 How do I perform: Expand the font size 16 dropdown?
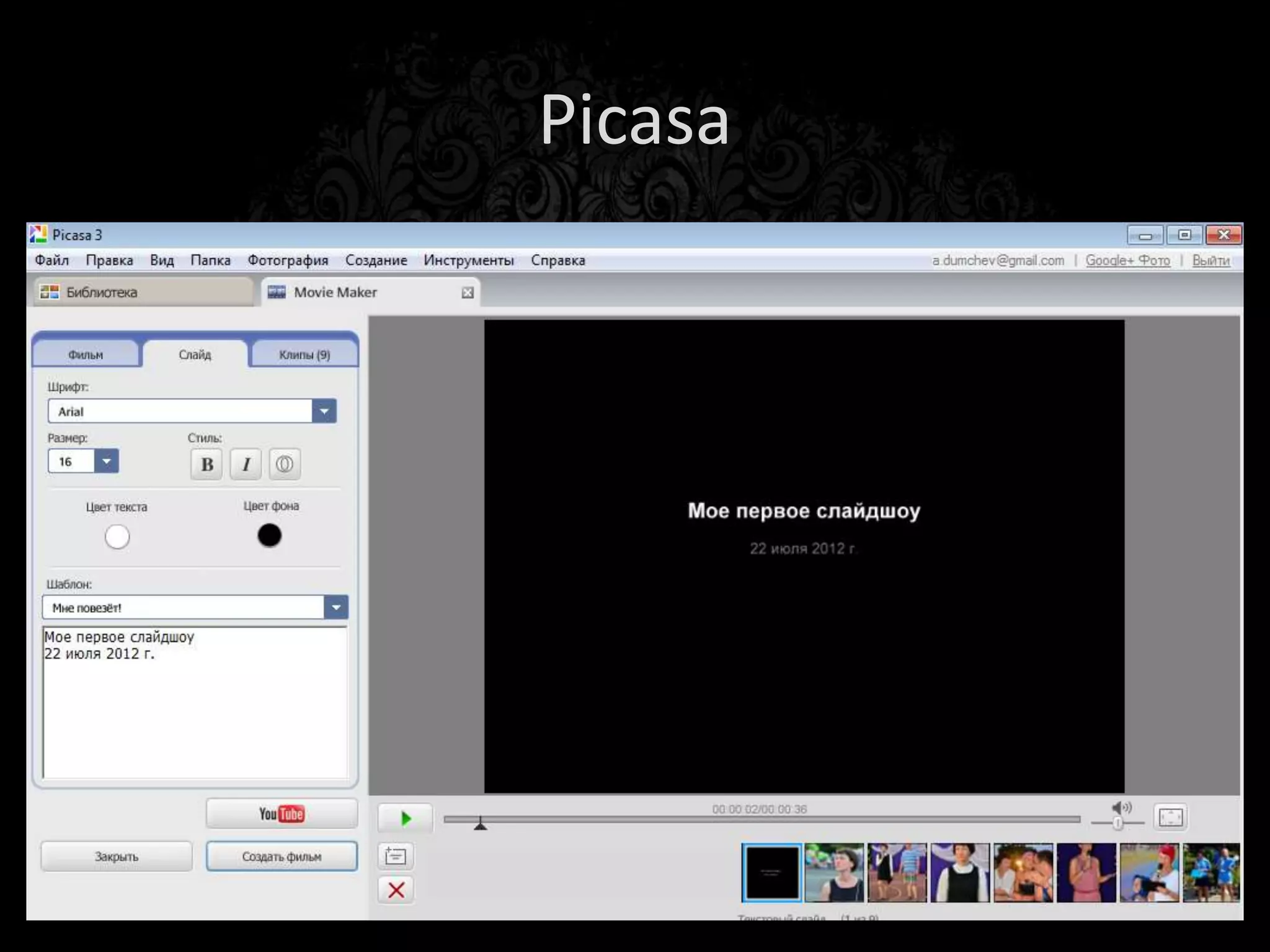click(x=107, y=461)
